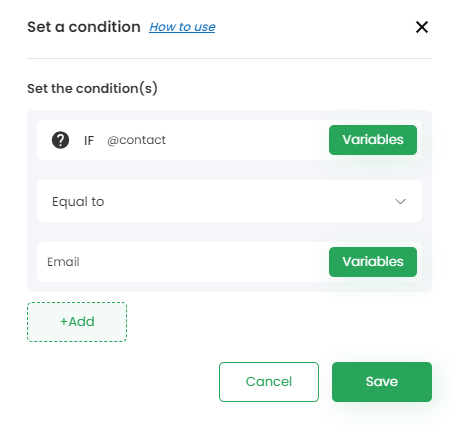Viewport: 457px width, 432px height.
Task: Cancel the condition setup
Action: (x=269, y=382)
